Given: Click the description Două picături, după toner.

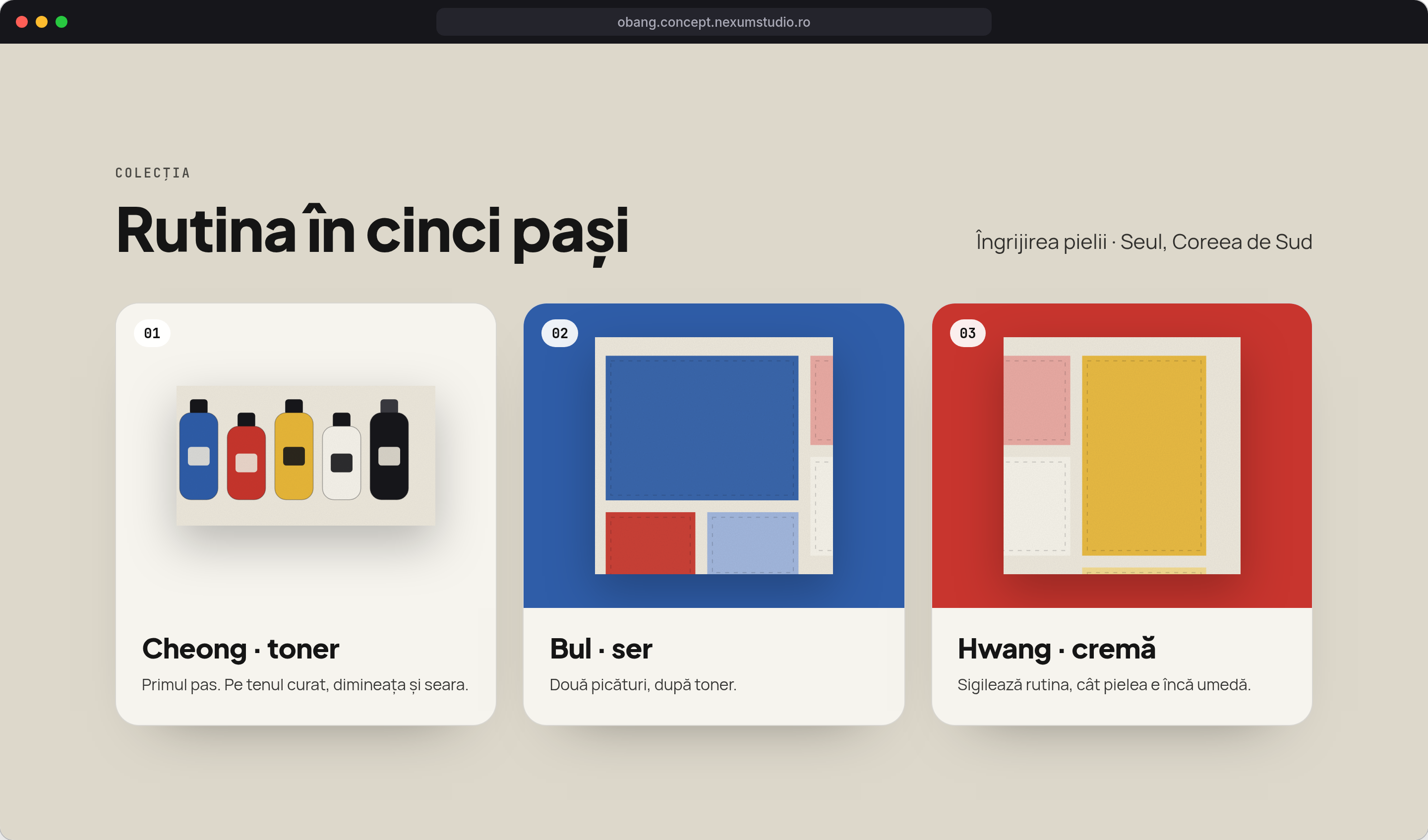Looking at the screenshot, I should click(643, 685).
